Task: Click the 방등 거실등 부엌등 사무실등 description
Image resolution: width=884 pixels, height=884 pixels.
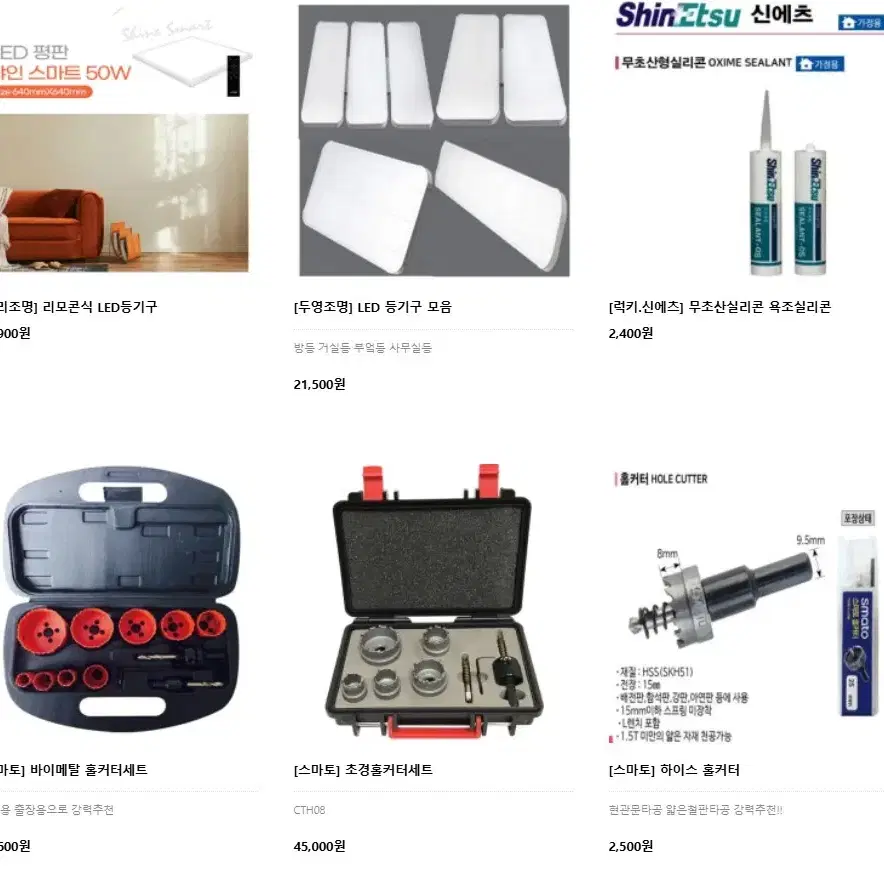Action: [x=363, y=348]
